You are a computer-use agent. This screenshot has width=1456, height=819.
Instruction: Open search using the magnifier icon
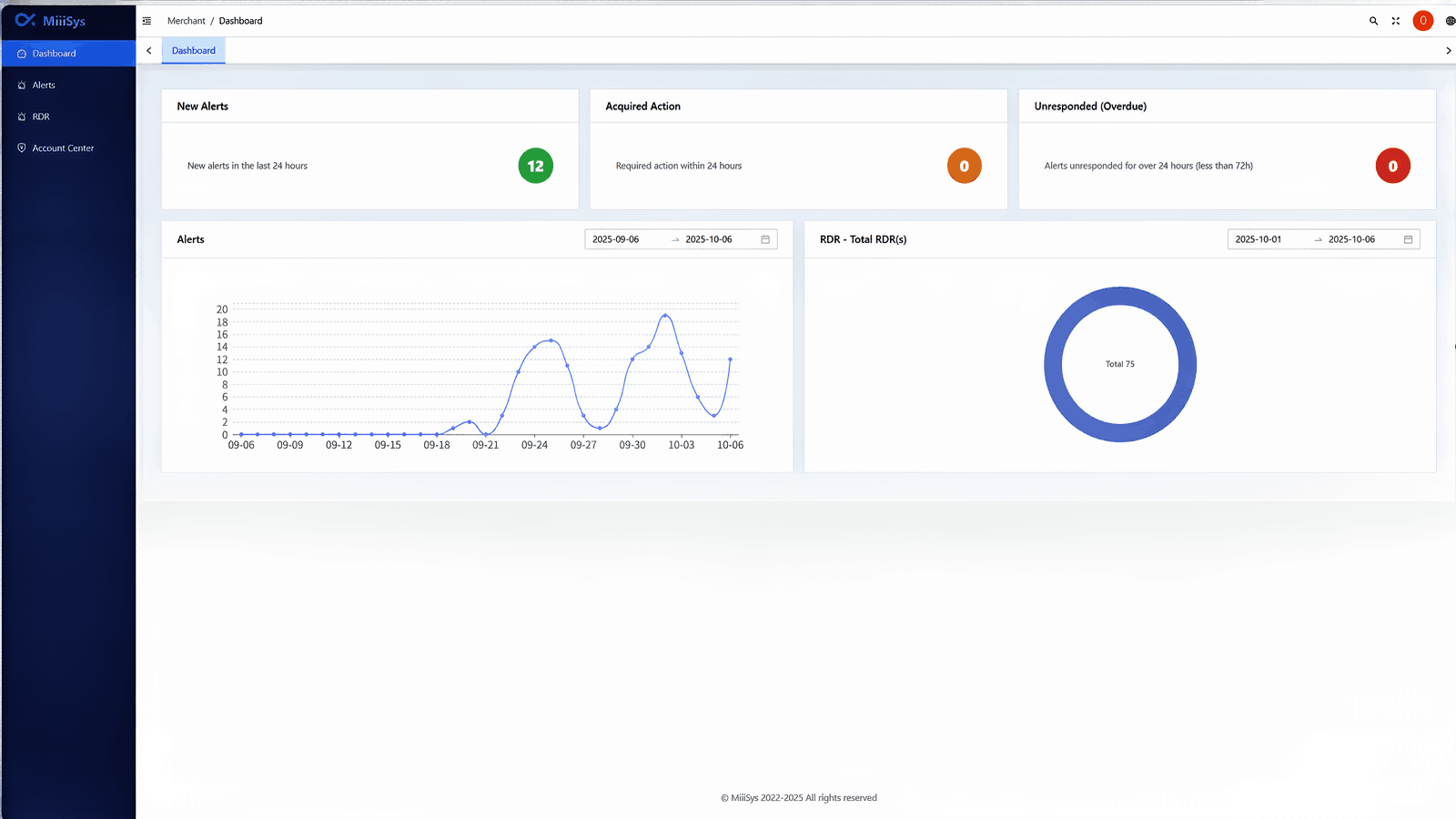click(x=1373, y=21)
